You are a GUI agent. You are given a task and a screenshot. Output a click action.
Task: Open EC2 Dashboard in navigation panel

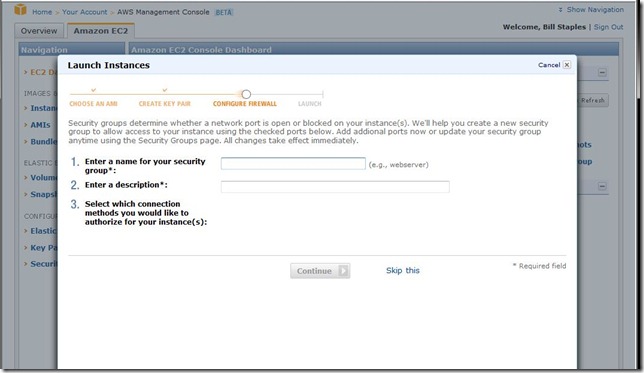44,72
